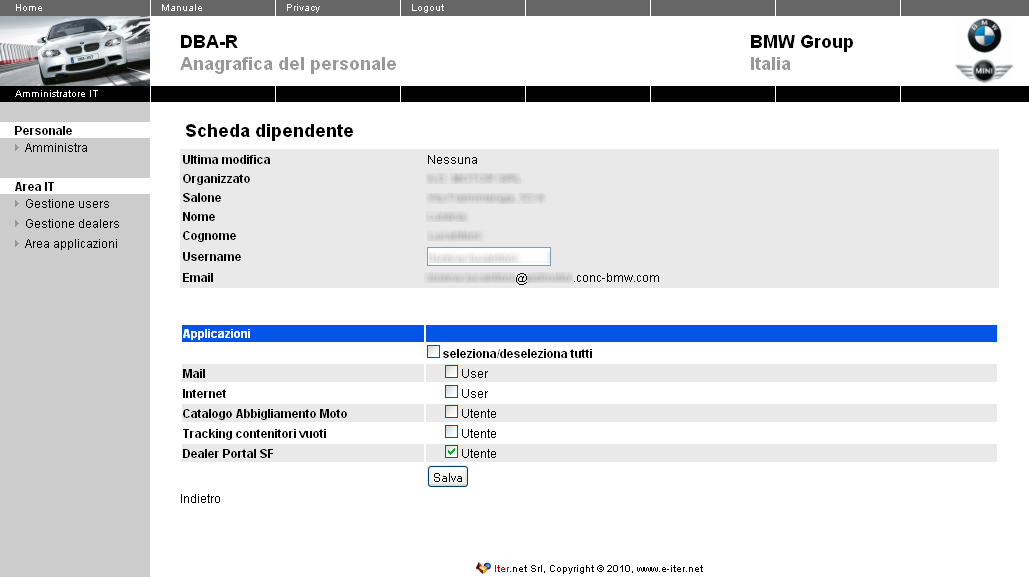Click arrow beside Gestione dealers
Screen dimensions: 1029x577
pos(17,224)
